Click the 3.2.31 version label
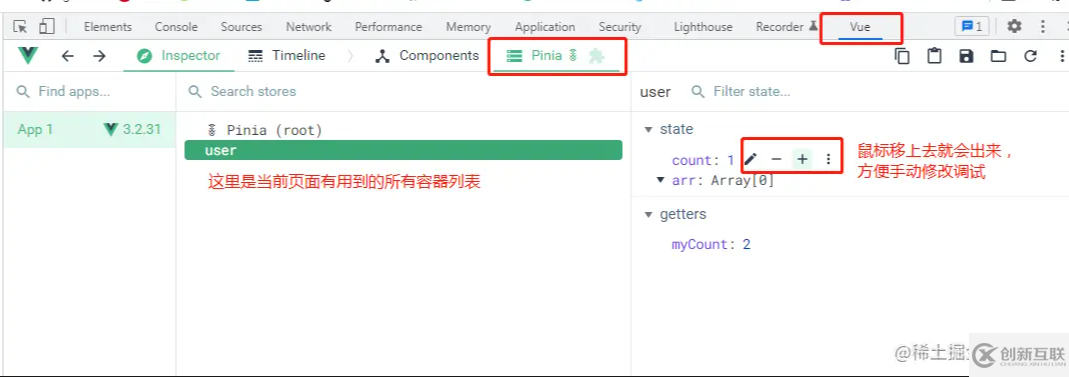This screenshot has height=377, width=1069. tap(141, 129)
